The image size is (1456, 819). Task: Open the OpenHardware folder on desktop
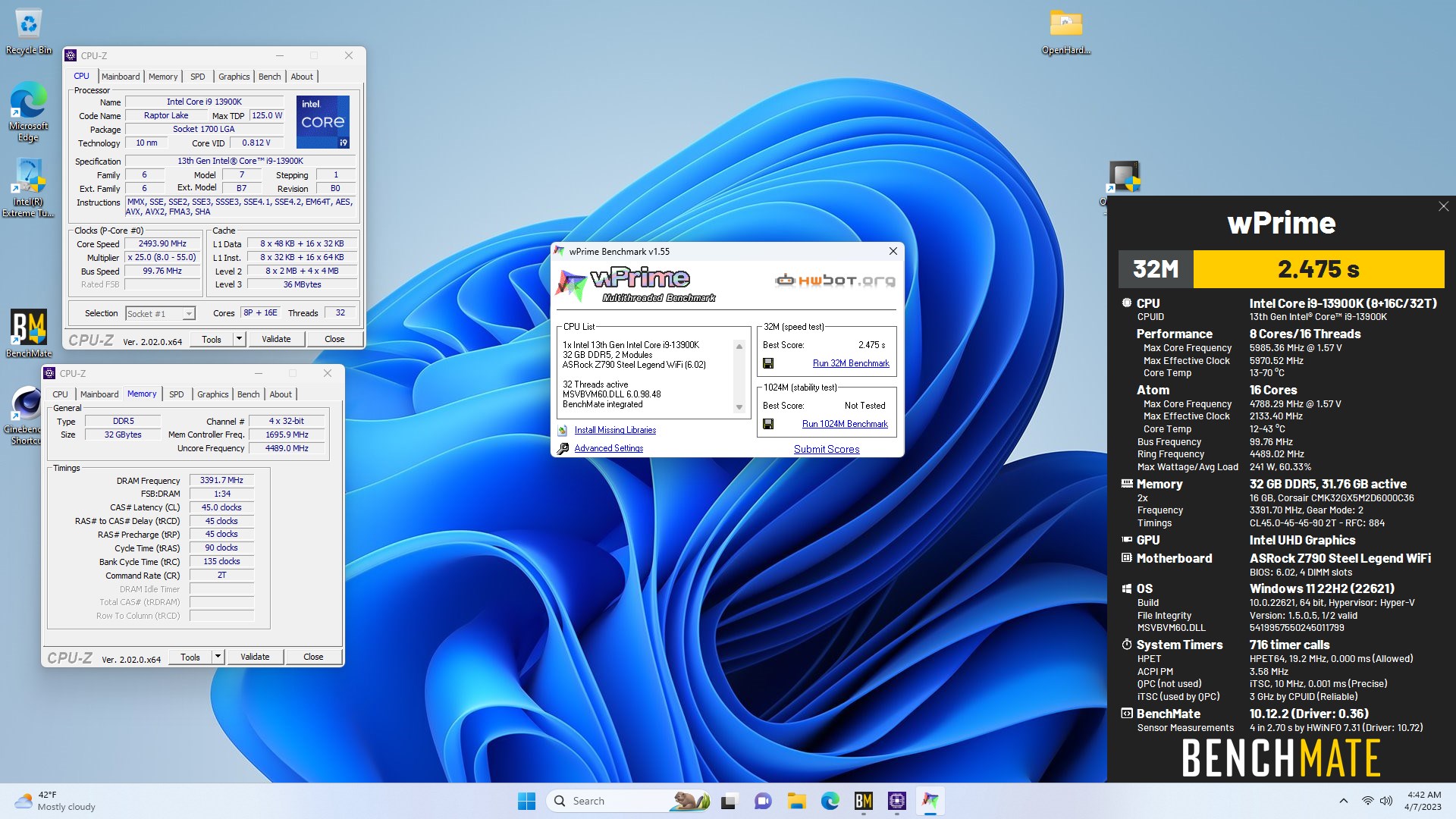click(1065, 33)
